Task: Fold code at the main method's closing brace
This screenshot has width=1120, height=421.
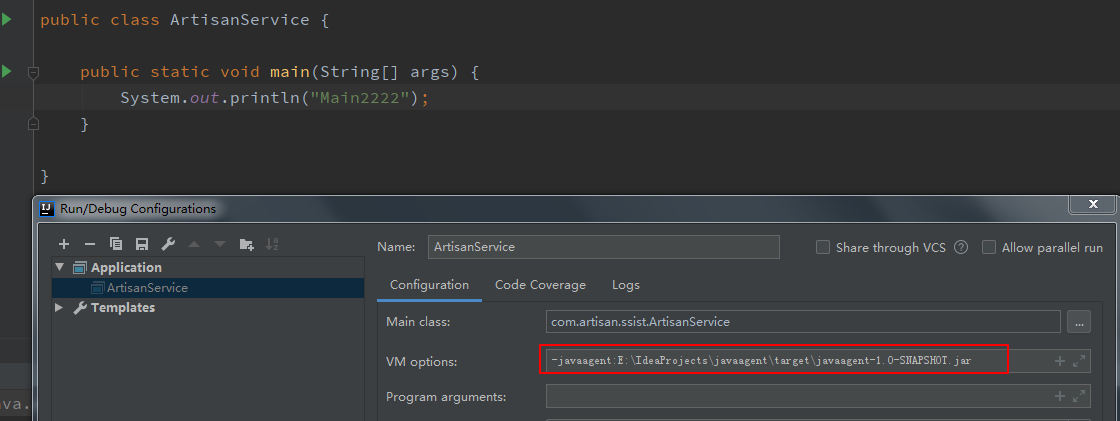Action: point(33,124)
